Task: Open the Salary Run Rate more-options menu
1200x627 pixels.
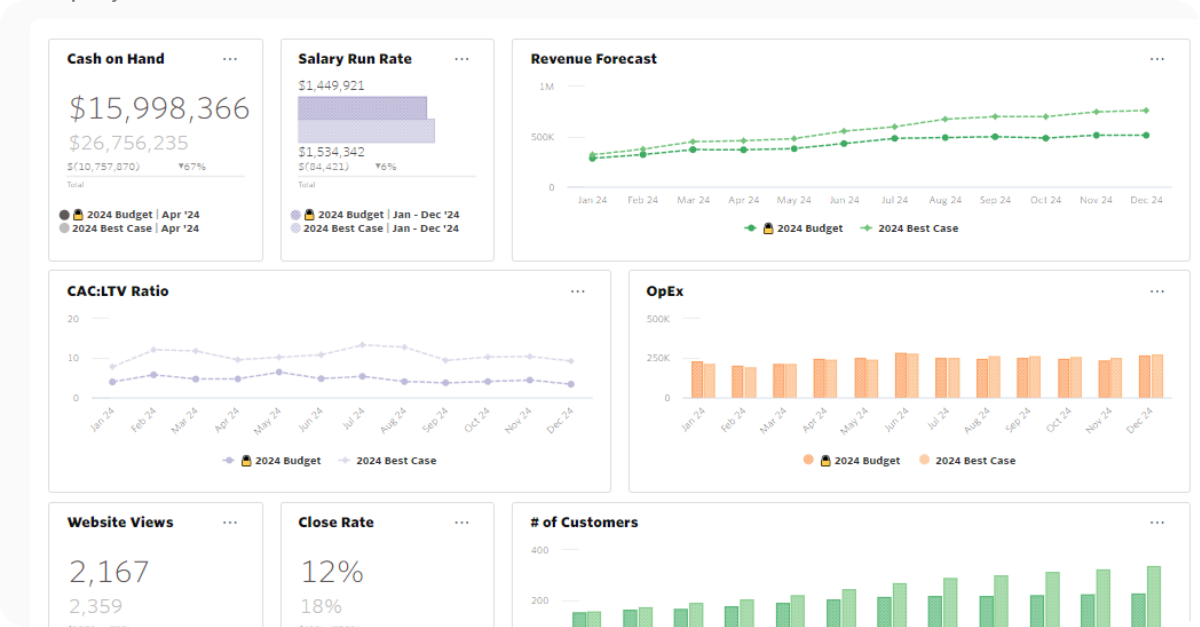Action: (x=461, y=59)
